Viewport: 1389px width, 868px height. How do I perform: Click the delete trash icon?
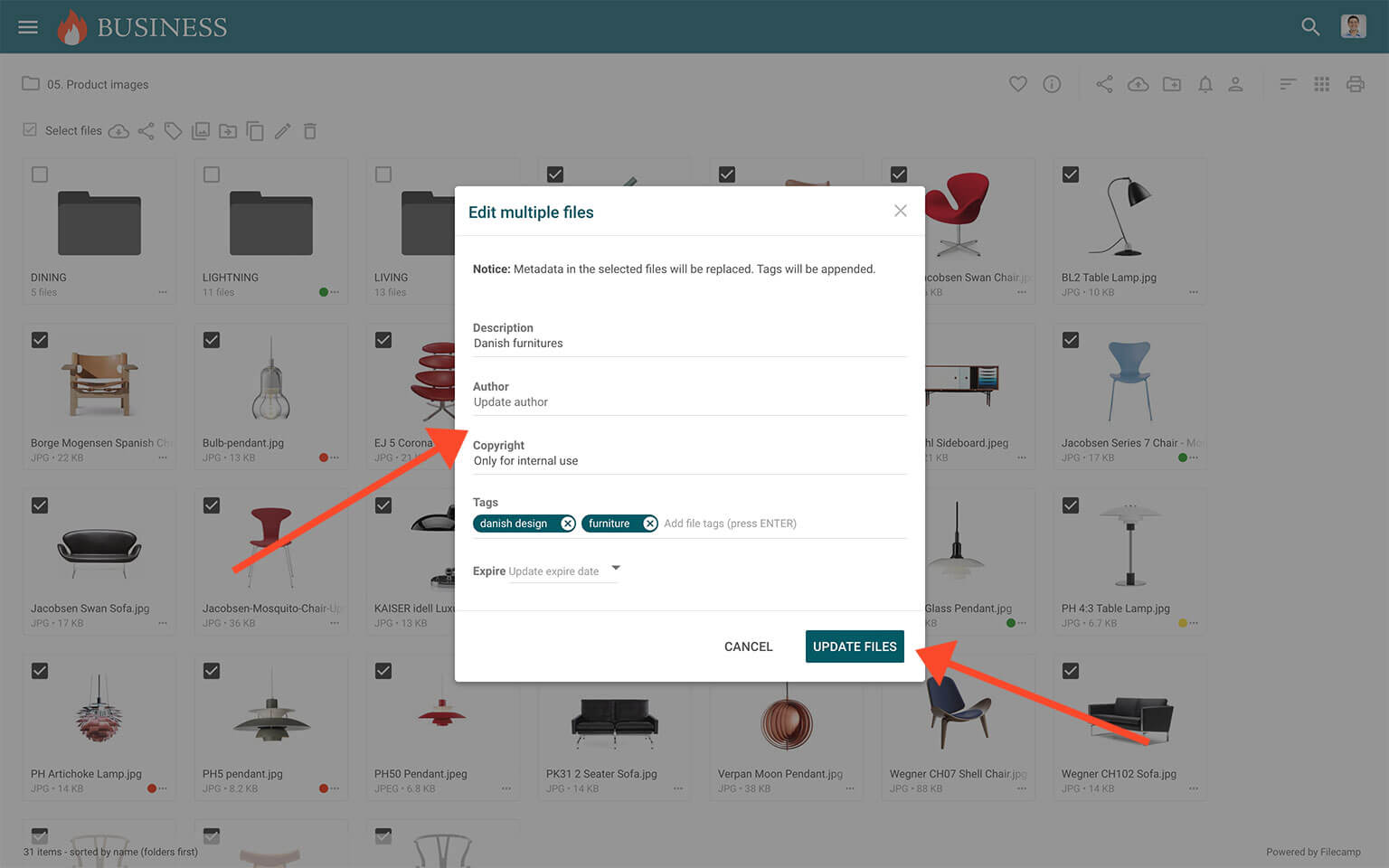click(x=310, y=131)
